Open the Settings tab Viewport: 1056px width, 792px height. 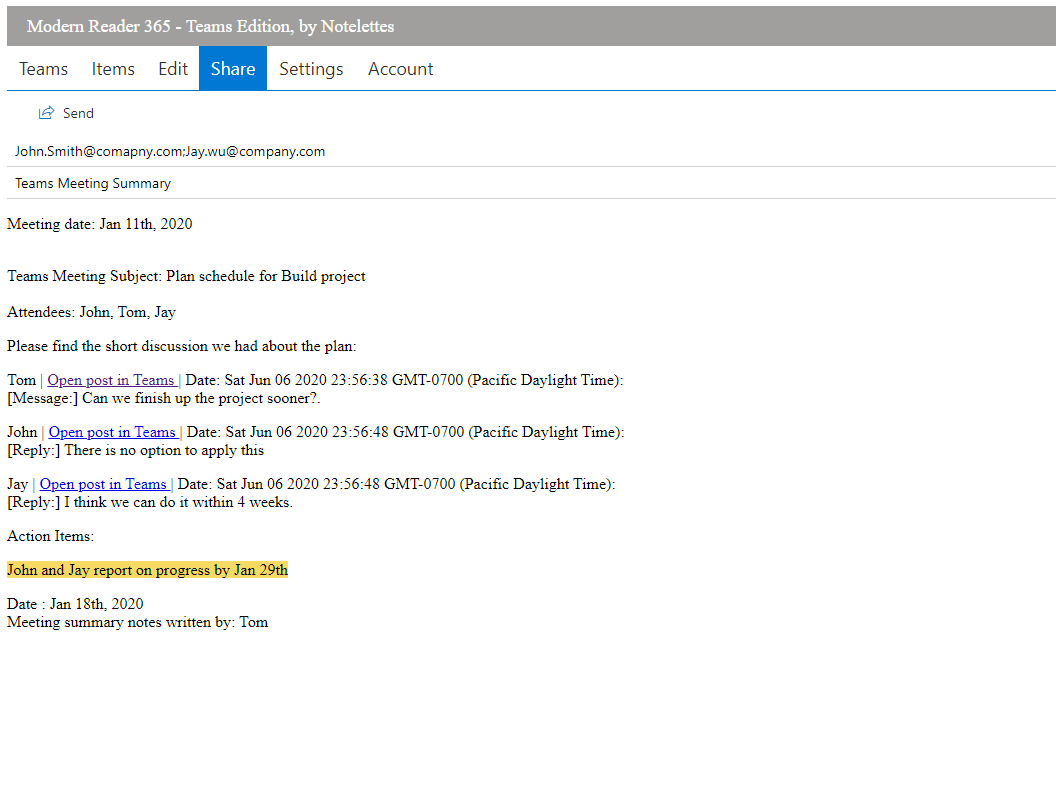click(x=311, y=69)
